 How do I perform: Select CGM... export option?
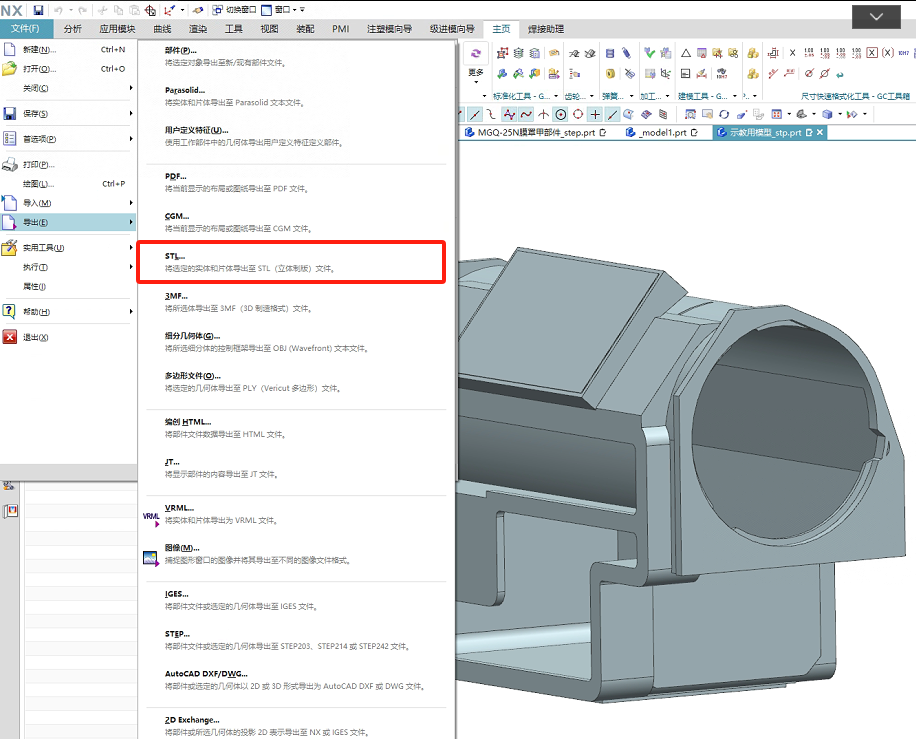pyautogui.click(x=296, y=222)
